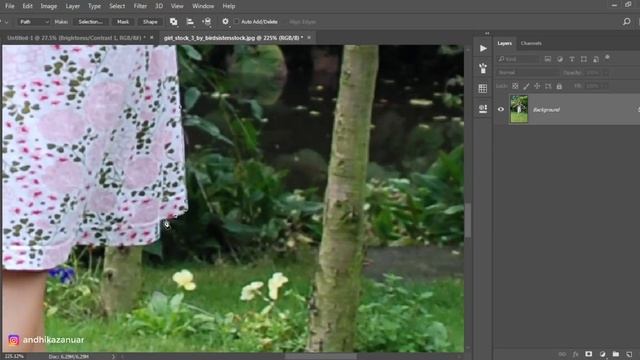The image size is (640, 360).
Task: Click the Path arrangement icon
Action: [207, 22]
